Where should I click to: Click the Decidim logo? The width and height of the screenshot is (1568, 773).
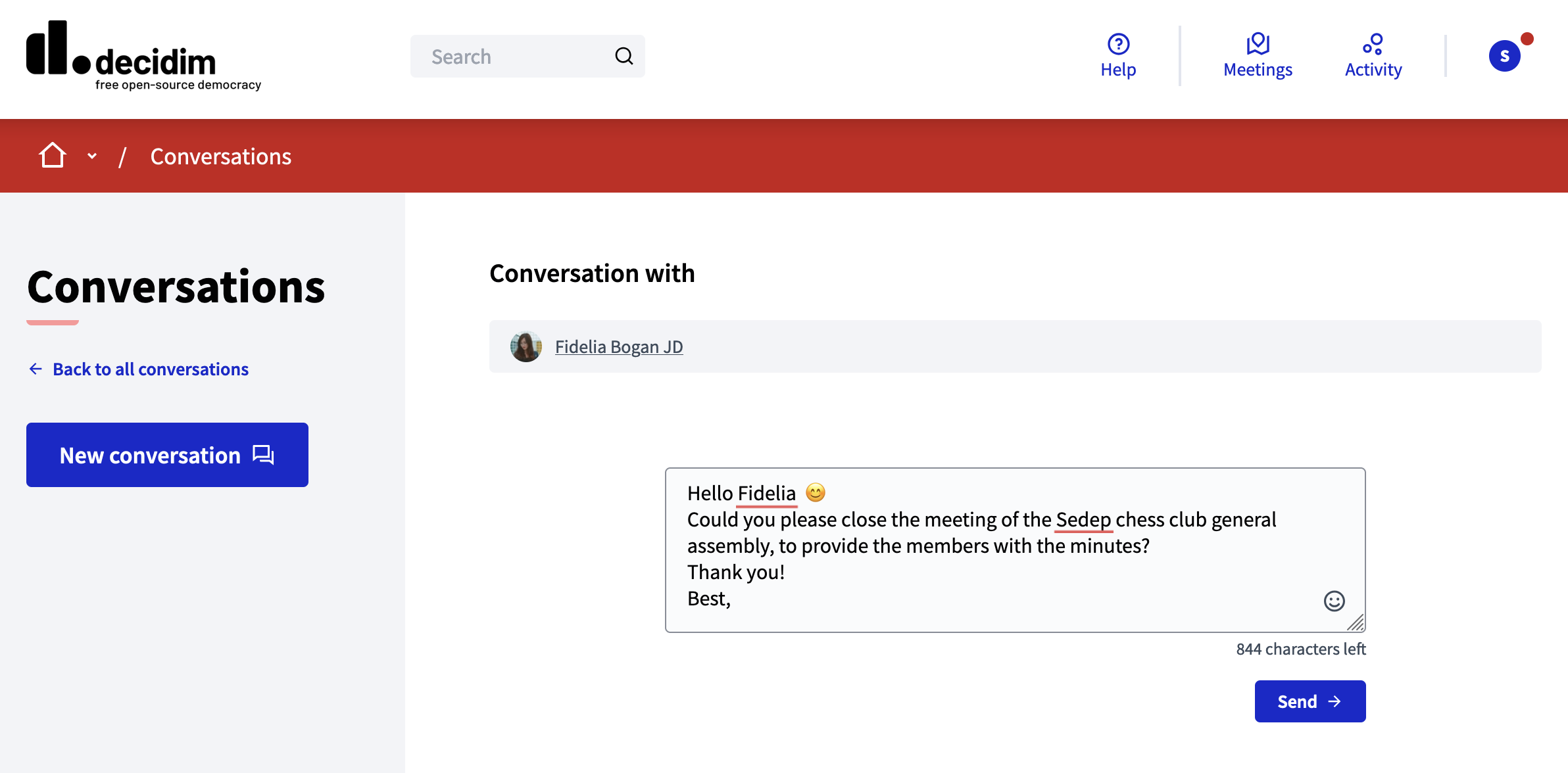coord(143,57)
